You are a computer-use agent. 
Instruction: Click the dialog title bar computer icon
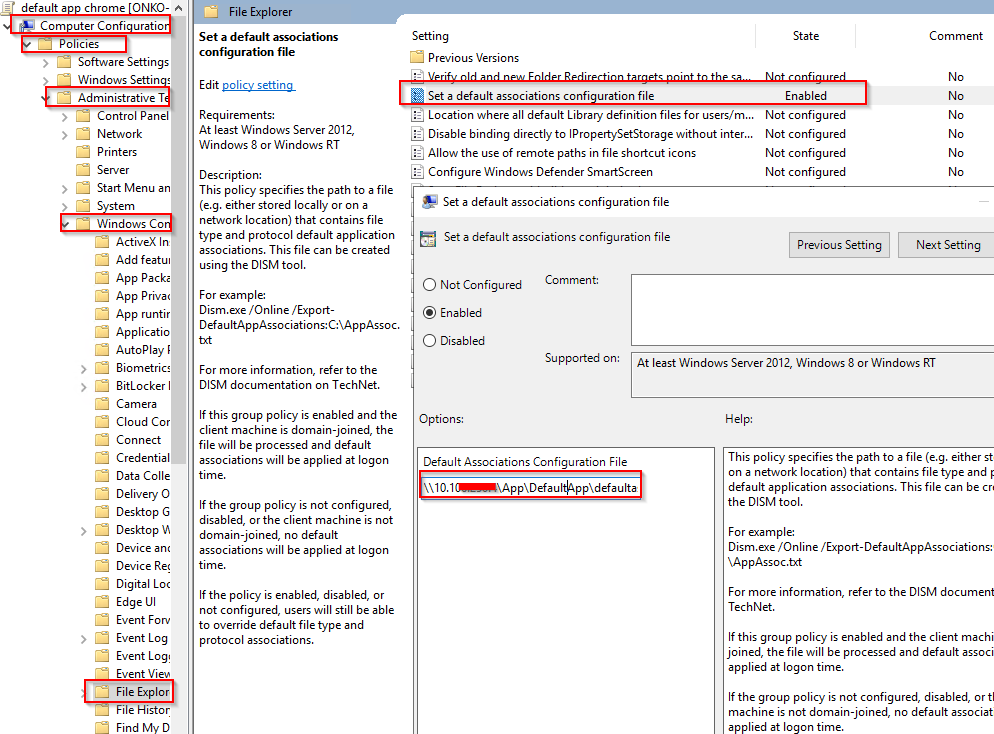[x=430, y=202]
